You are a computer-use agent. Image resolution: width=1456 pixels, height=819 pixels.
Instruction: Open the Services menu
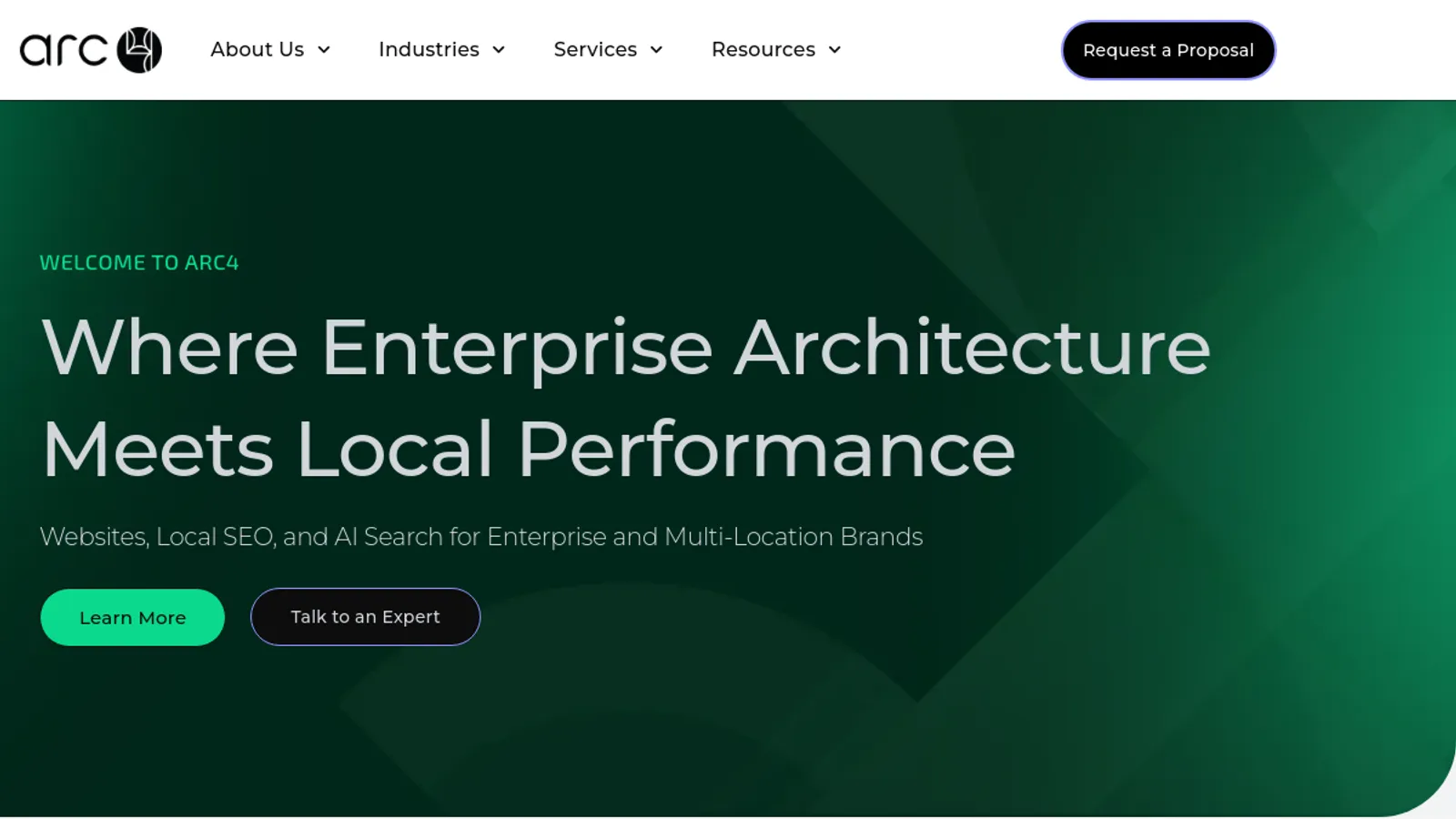pos(595,49)
